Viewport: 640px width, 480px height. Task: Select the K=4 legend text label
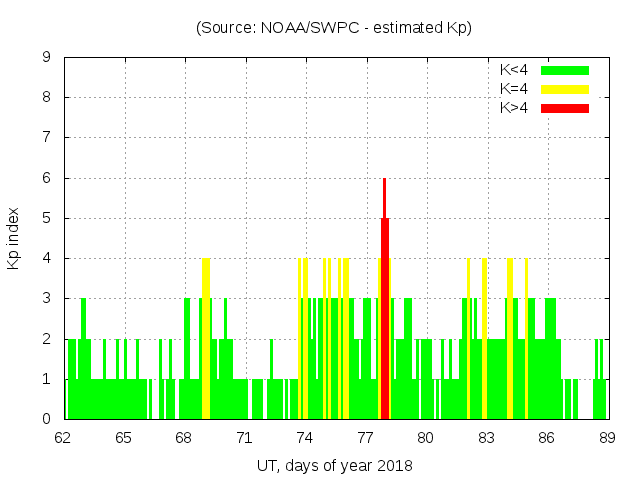click(514, 89)
